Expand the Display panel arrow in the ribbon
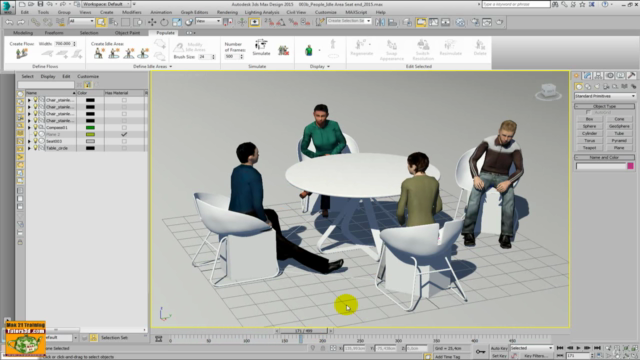Viewport: 640px width, 360px height. (x=328, y=67)
